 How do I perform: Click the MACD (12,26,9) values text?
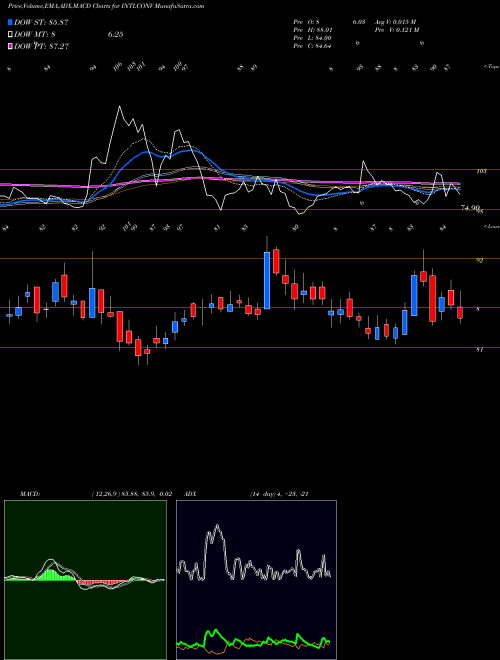131,494
